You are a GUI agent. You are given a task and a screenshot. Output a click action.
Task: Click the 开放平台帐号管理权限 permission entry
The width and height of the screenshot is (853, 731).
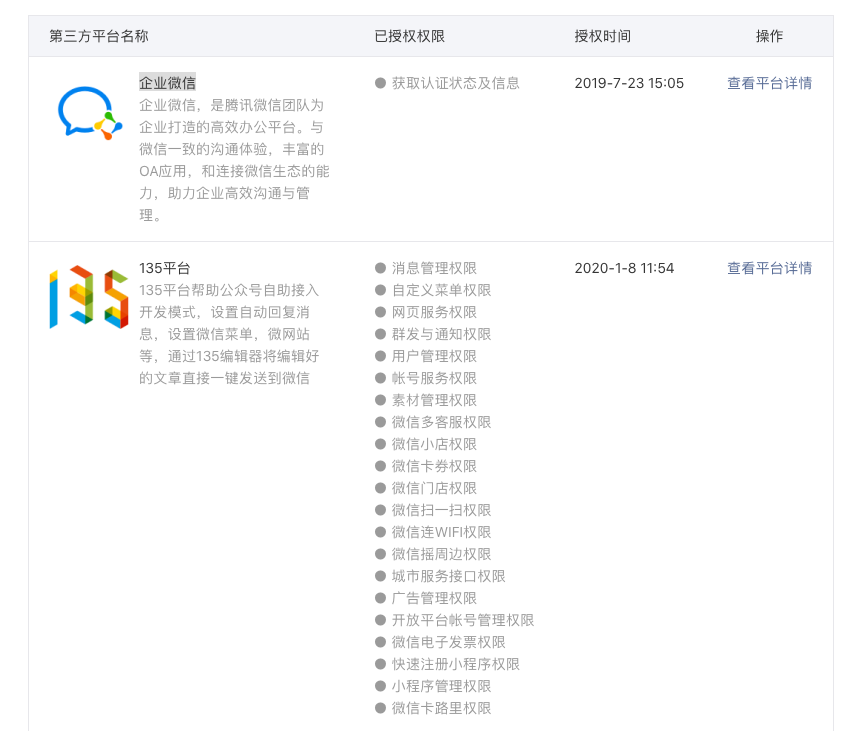(x=454, y=620)
